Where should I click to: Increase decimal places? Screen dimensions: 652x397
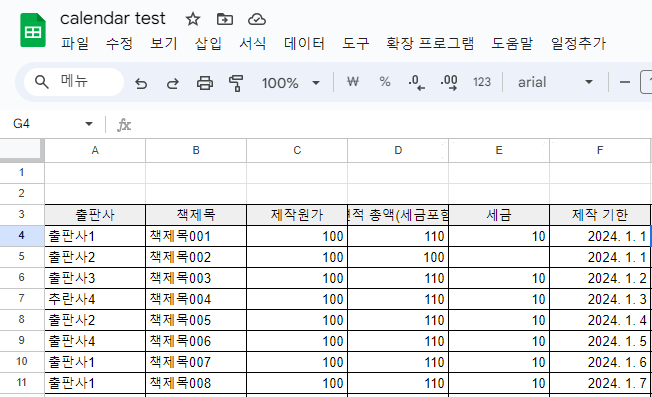click(449, 82)
